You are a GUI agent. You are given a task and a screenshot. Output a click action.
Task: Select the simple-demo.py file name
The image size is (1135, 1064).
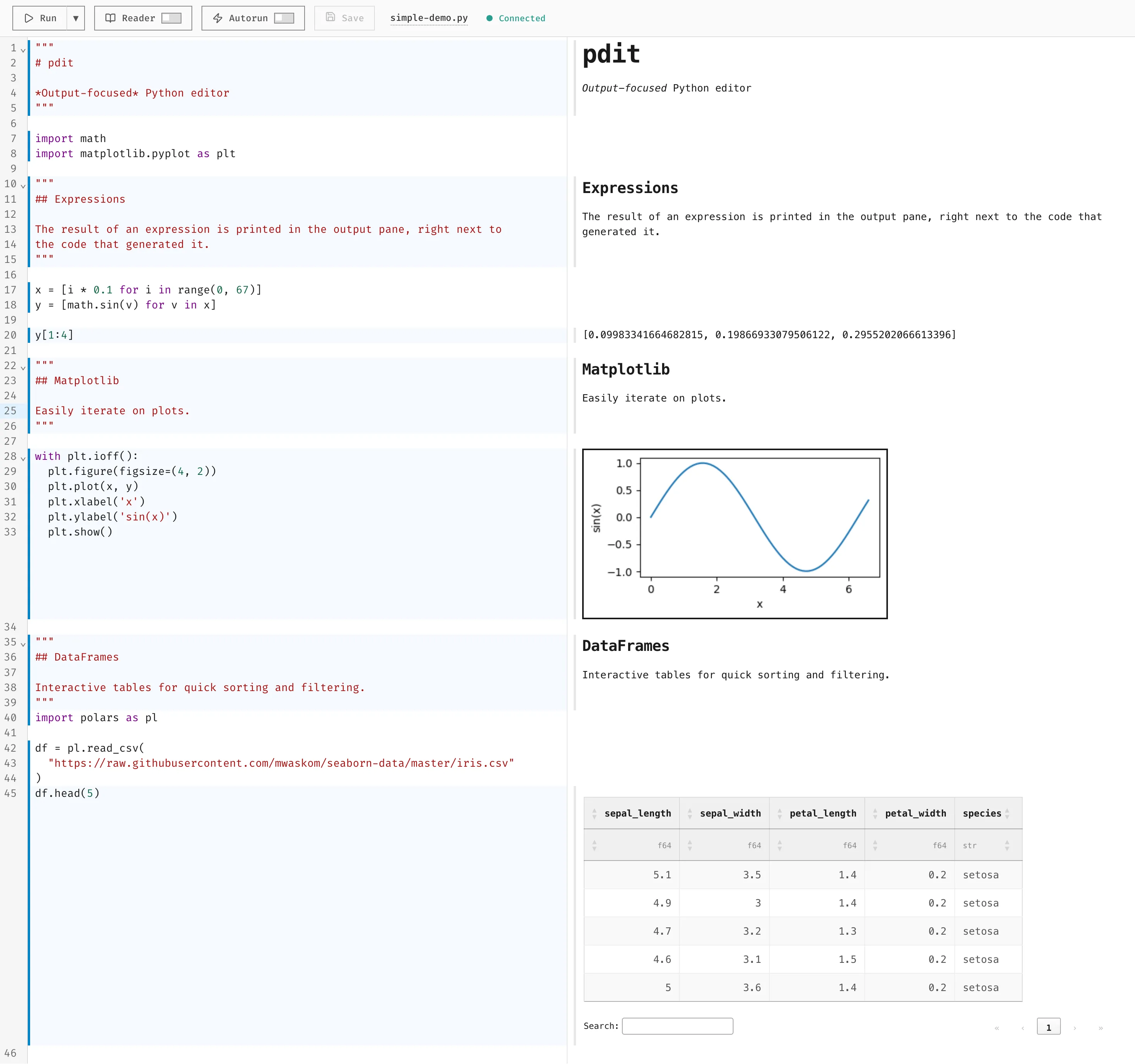[x=429, y=18]
